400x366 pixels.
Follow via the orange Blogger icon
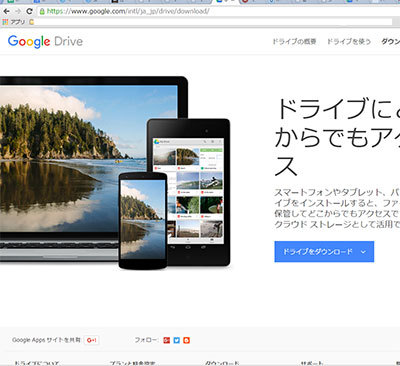[x=187, y=340]
